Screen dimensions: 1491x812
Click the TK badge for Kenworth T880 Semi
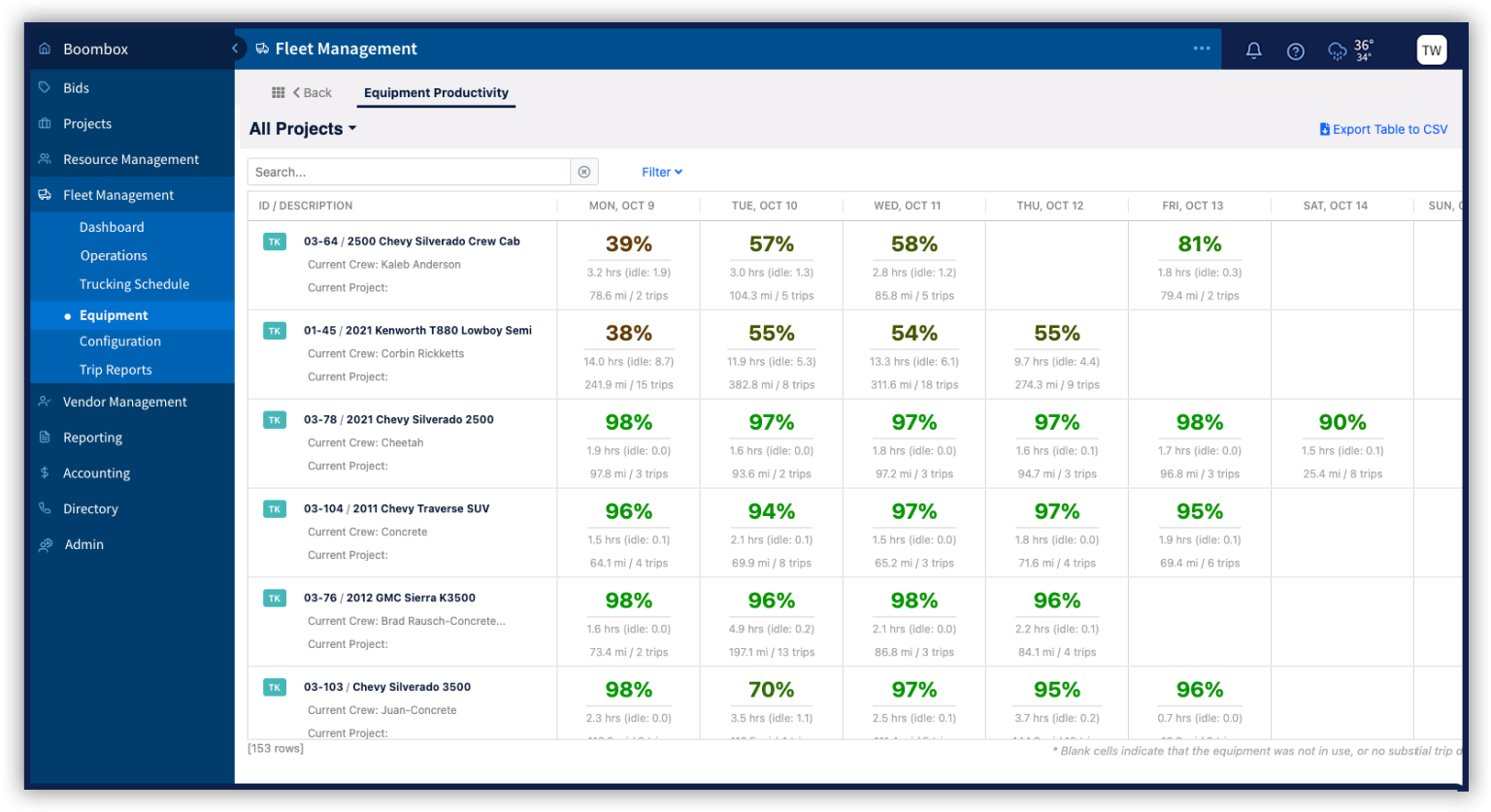click(x=274, y=330)
